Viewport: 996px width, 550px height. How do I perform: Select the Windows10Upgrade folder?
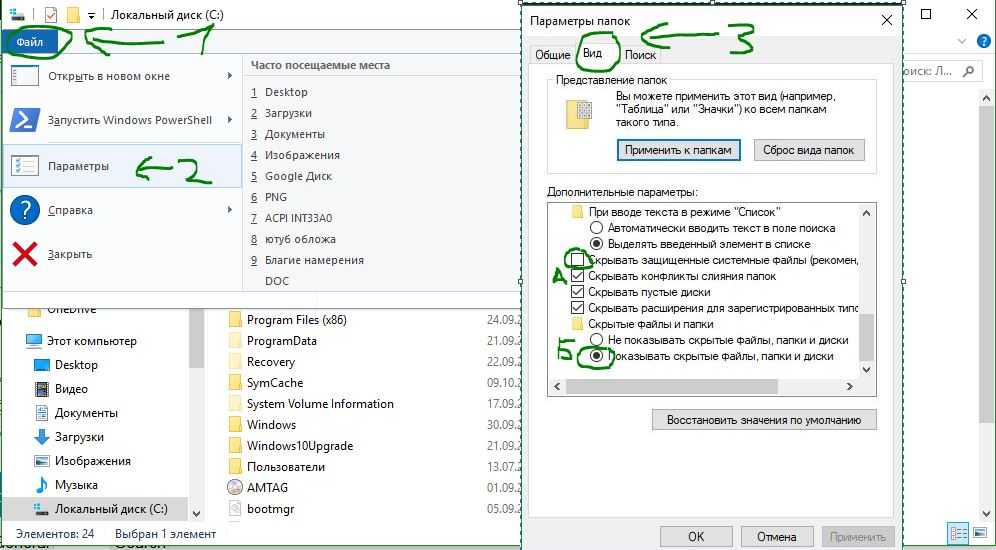(300, 445)
